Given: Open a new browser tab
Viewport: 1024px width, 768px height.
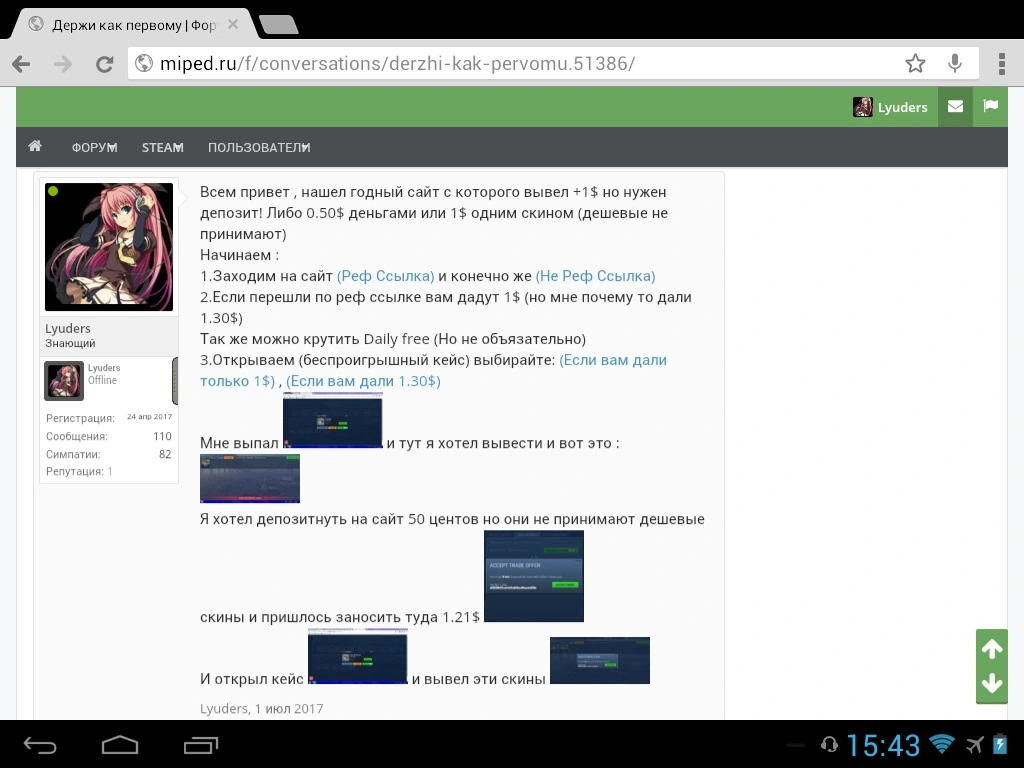Looking at the screenshot, I should click(x=279, y=25).
